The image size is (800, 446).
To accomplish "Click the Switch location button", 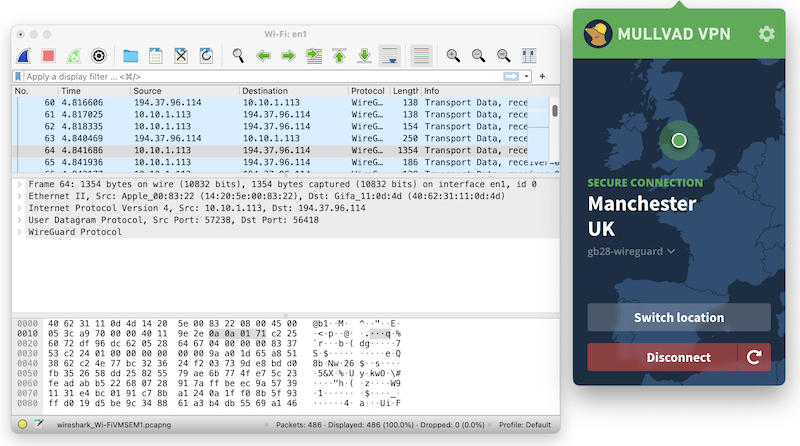I will coord(679,317).
